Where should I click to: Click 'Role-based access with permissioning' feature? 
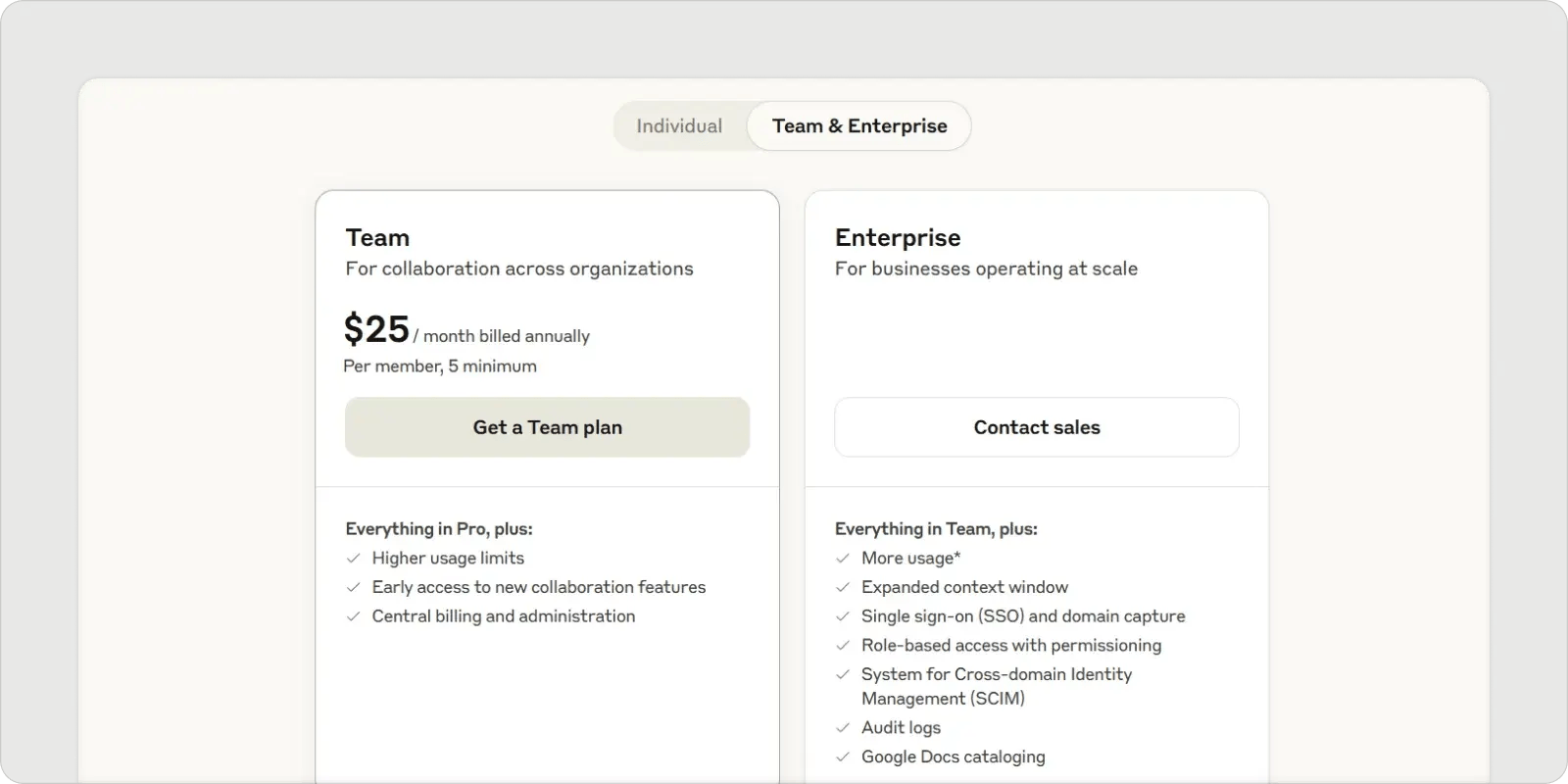click(1011, 646)
